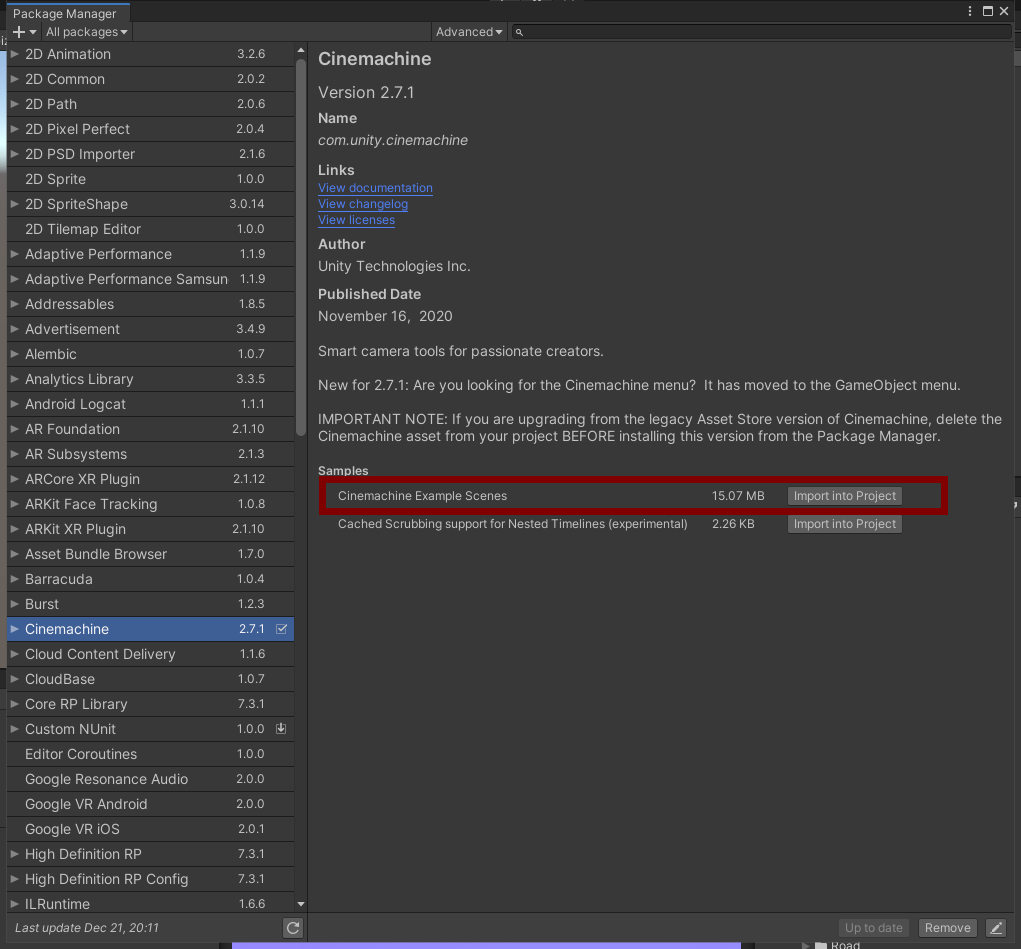Expand the Barracuda package arrow
The height and width of the screenshot is (949, 1021).
coord(14,579)
